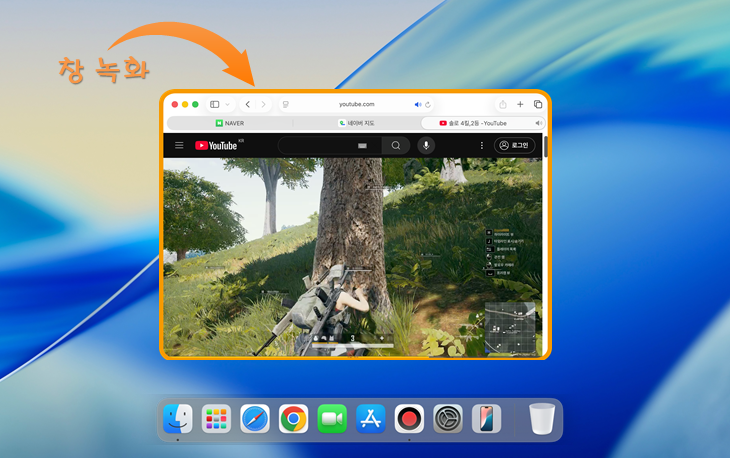This screenshot has height=458, width=730.
Task: Open System Settings from the Dock
Action: [x=448, y=419]
